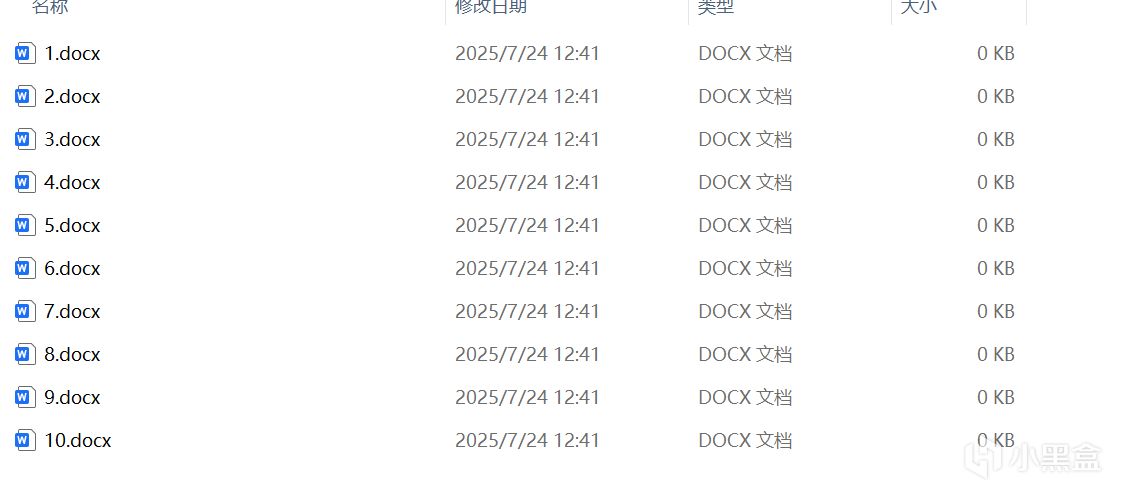Click the 9.docx file icon
Viewport: 1134px width, 492px height.
tap(25, 397)
